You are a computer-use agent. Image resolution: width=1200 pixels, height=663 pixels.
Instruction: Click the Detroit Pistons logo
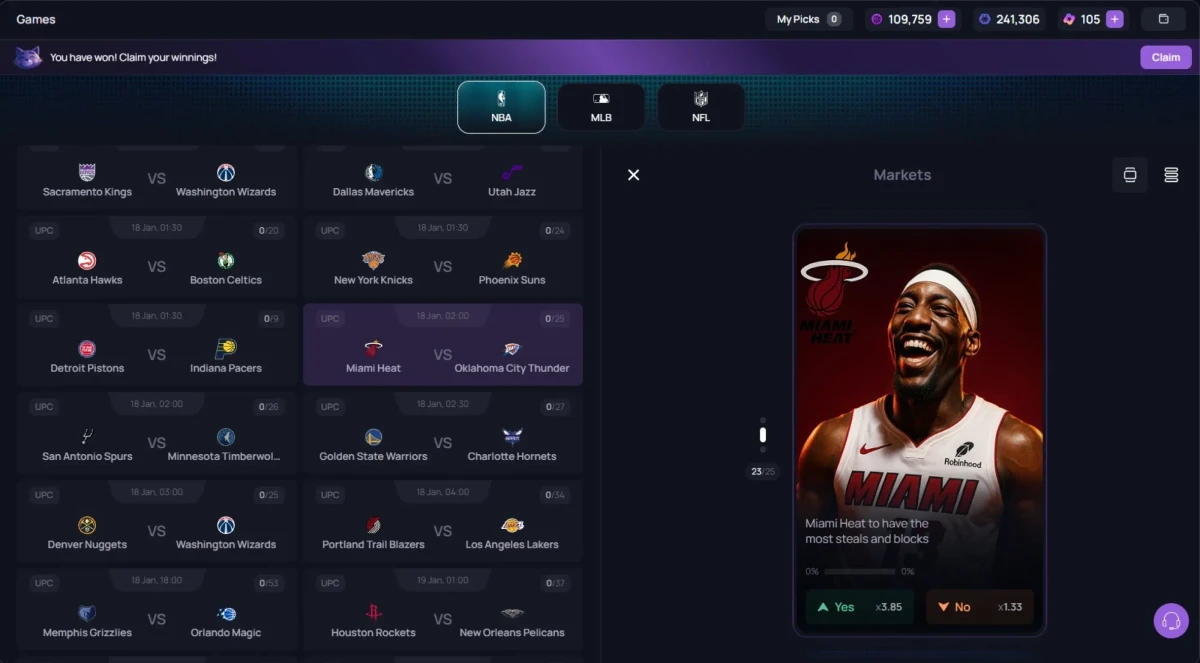tap(87, 349)
